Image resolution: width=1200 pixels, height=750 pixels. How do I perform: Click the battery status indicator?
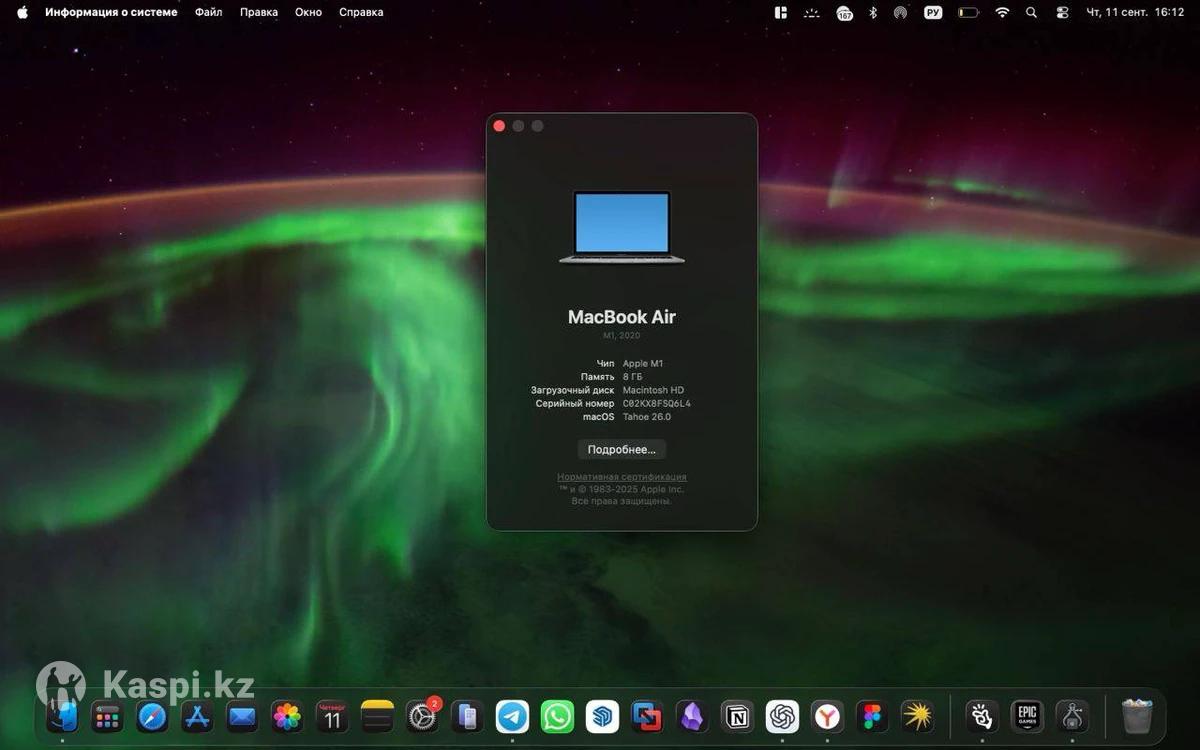[x=968, y=12]
